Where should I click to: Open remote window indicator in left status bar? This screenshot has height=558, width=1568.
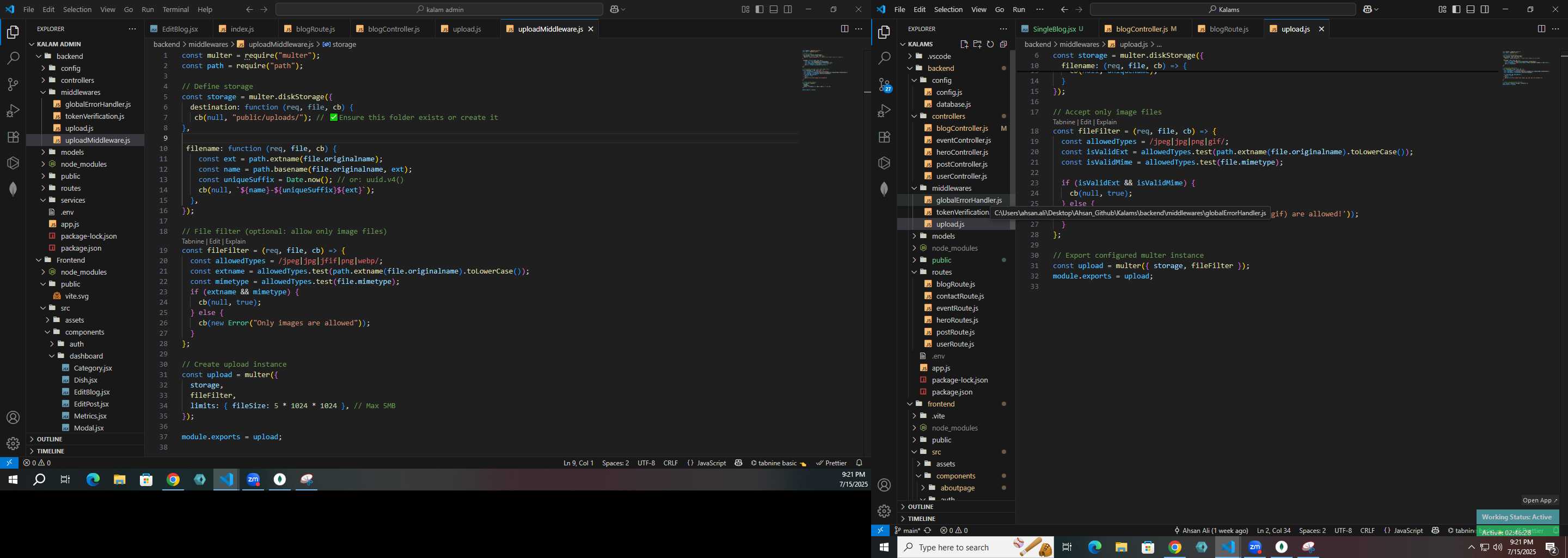click(x=9, y=463)
